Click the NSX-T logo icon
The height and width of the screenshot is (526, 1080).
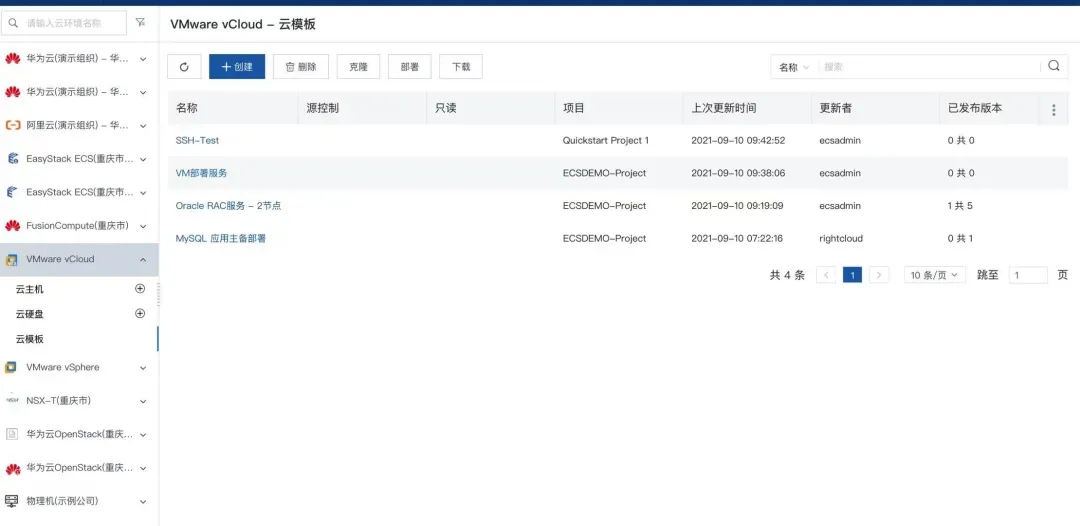pos(12,400)
